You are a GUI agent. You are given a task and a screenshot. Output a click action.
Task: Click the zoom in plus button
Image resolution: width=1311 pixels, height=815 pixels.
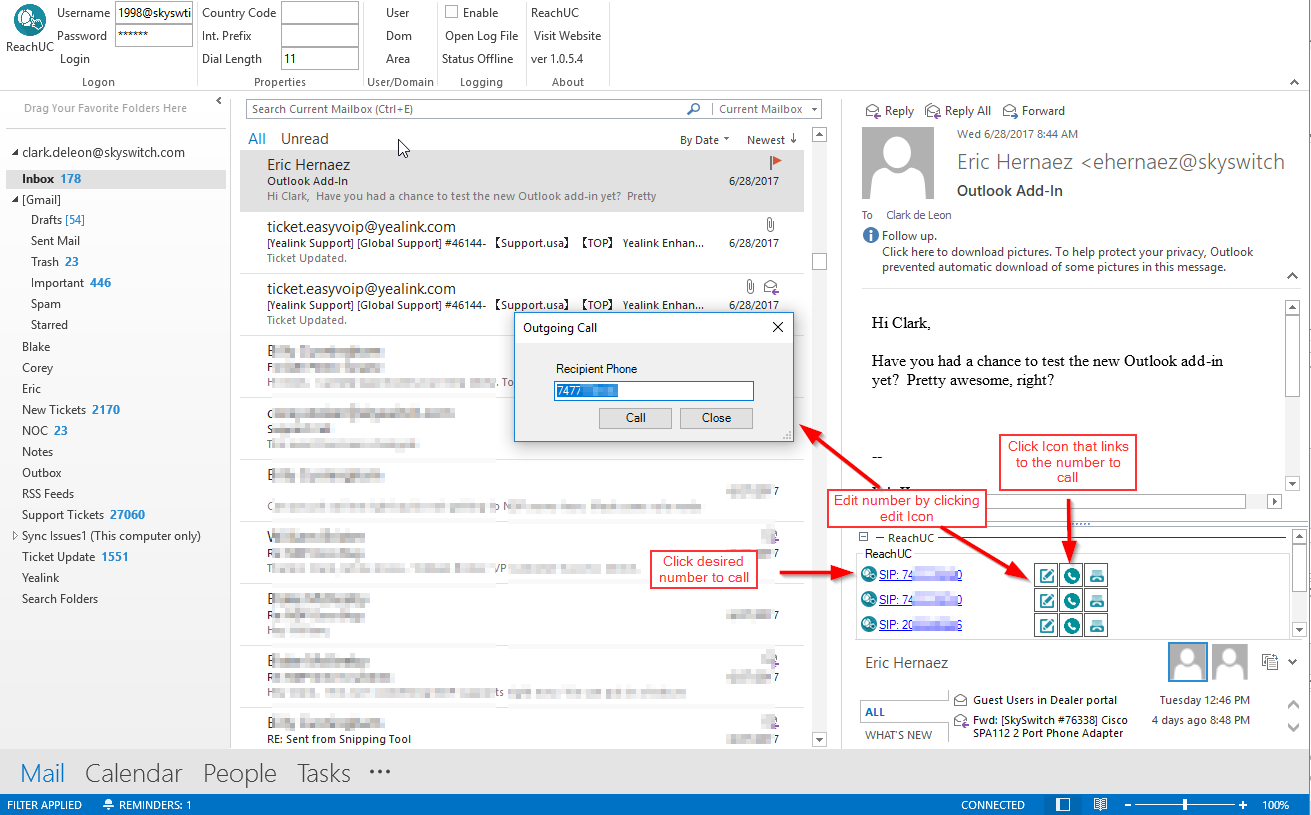coord(1243,805)
